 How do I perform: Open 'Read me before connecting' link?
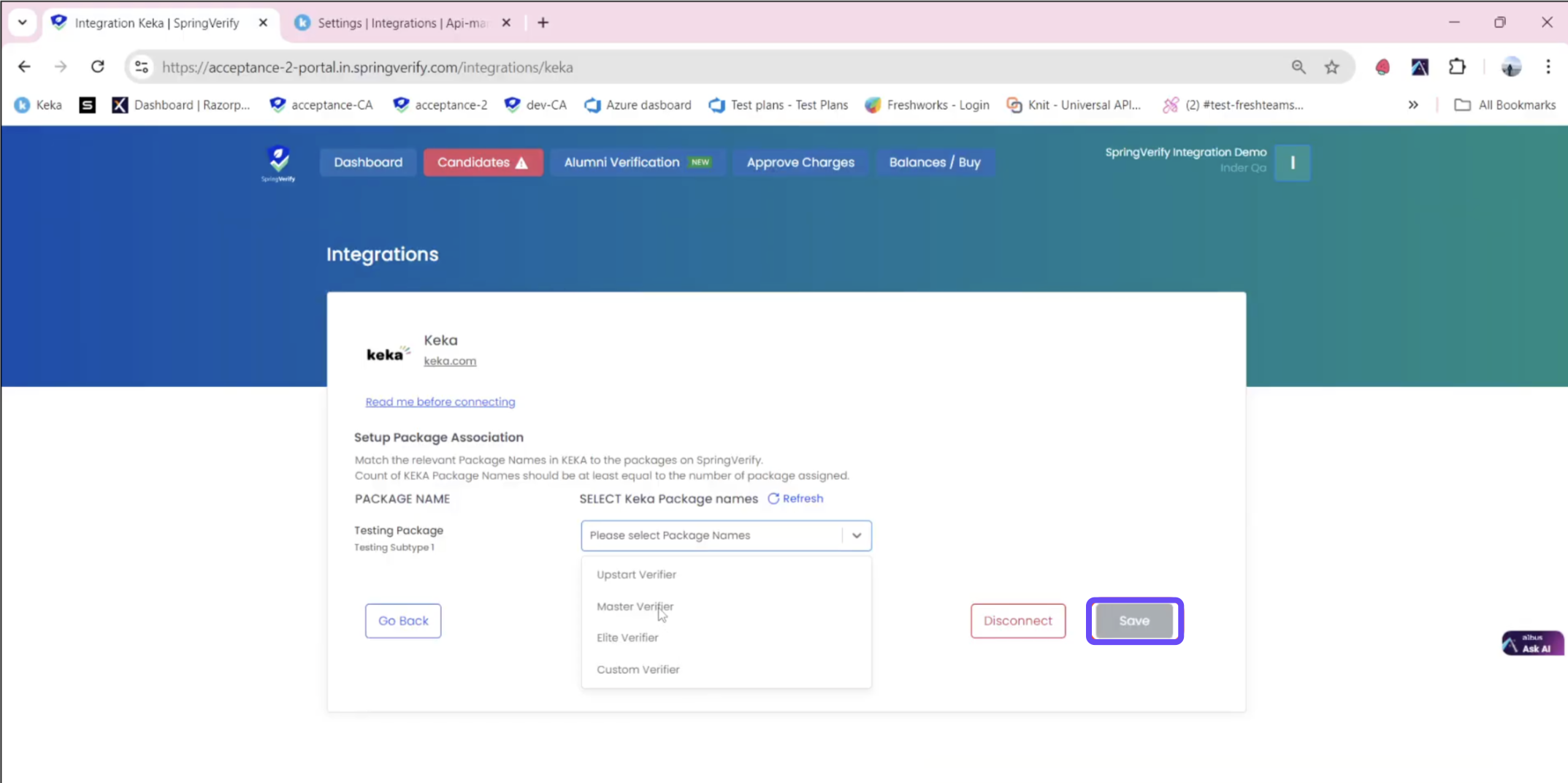point(440,402)
